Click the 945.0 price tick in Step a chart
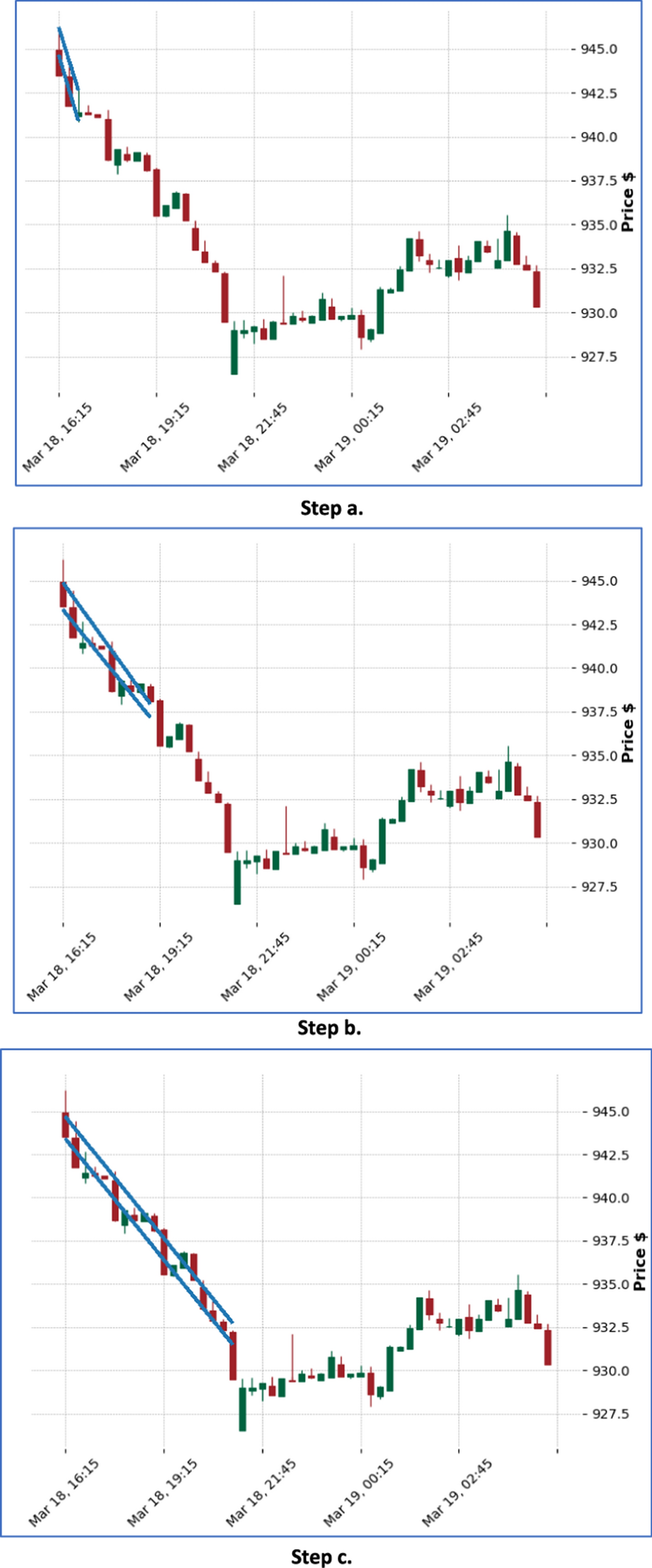 coord(598,49)
